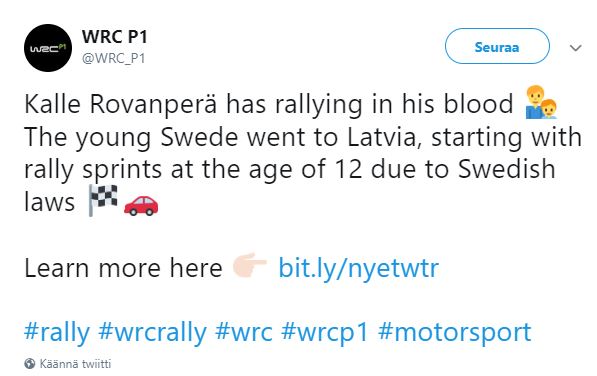
Task: Open the bit.ly/nyetwtr link
Action: tap(359, 268)
